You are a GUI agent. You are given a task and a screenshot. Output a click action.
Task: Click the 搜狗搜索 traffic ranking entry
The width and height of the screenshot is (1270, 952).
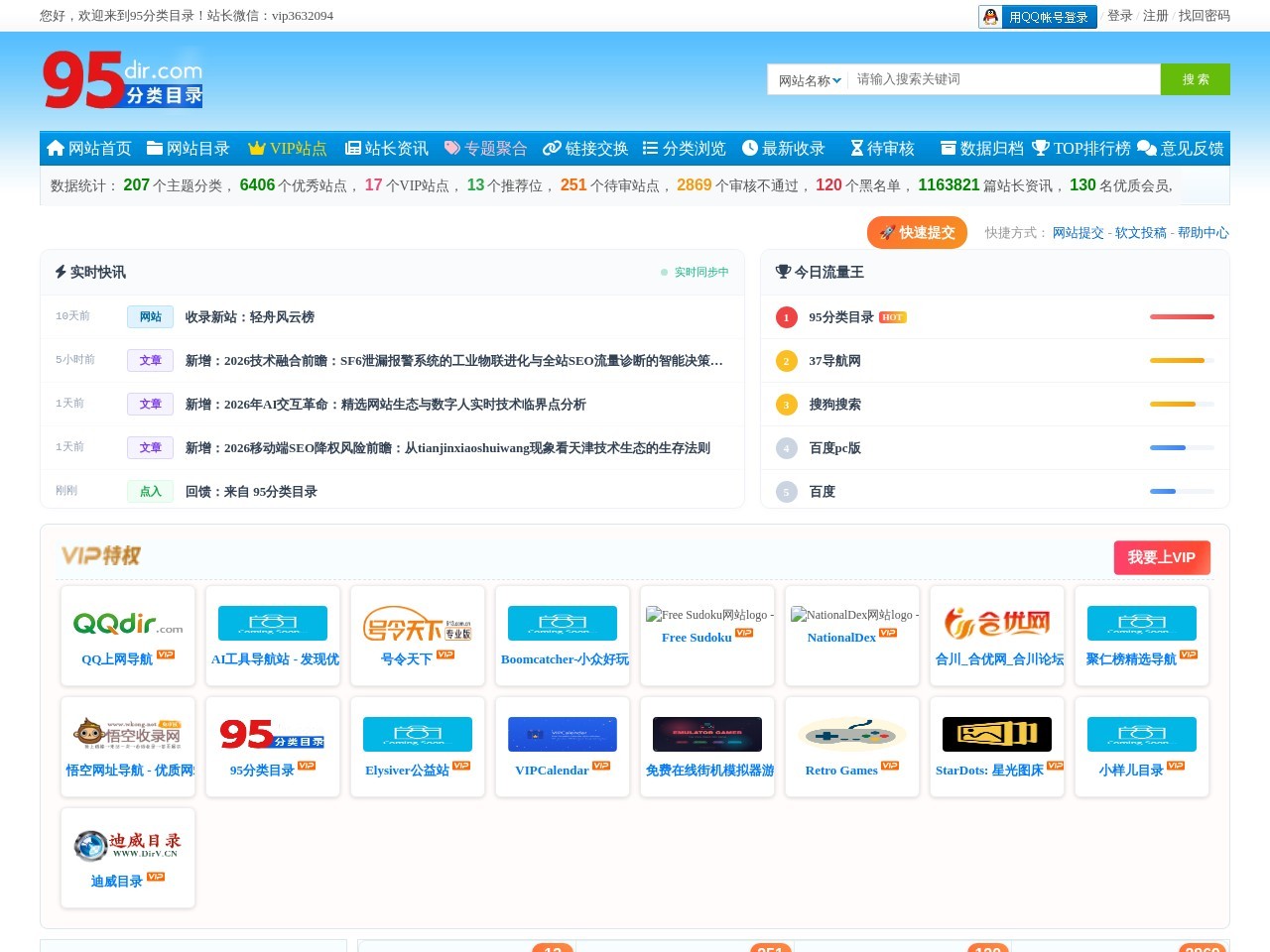834,405
